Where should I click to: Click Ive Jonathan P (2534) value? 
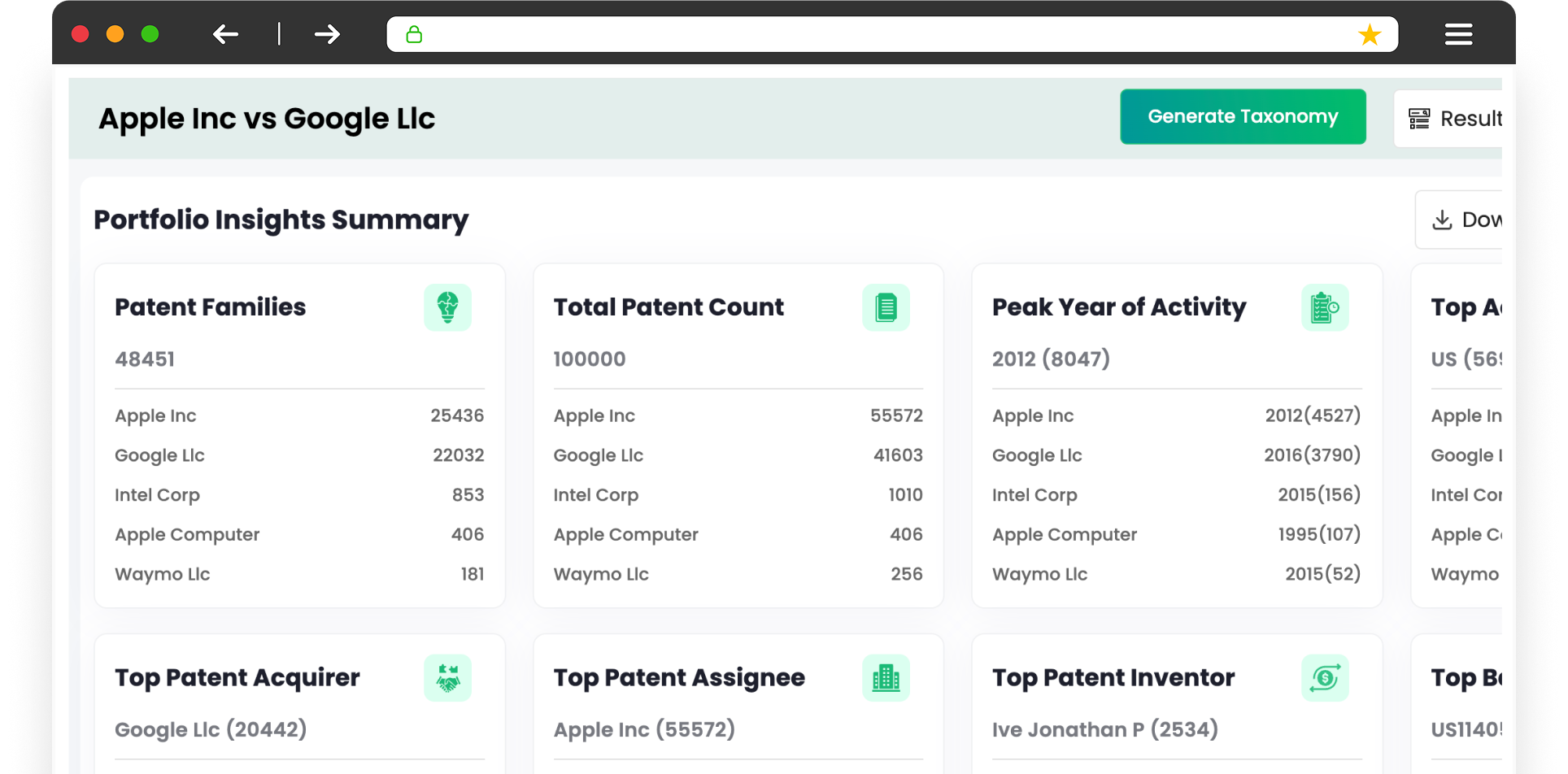point(1105,730)
